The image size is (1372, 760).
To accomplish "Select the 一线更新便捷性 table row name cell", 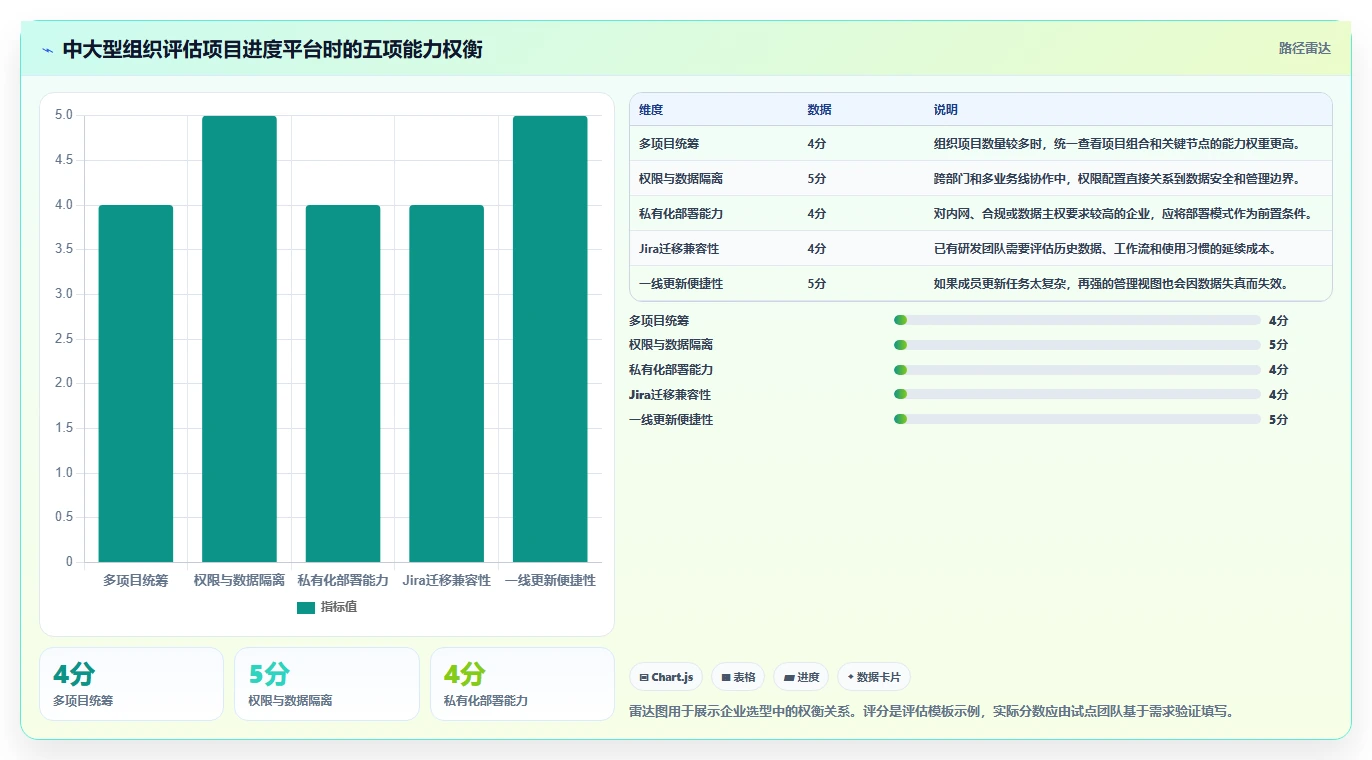I will click(681, 284).
